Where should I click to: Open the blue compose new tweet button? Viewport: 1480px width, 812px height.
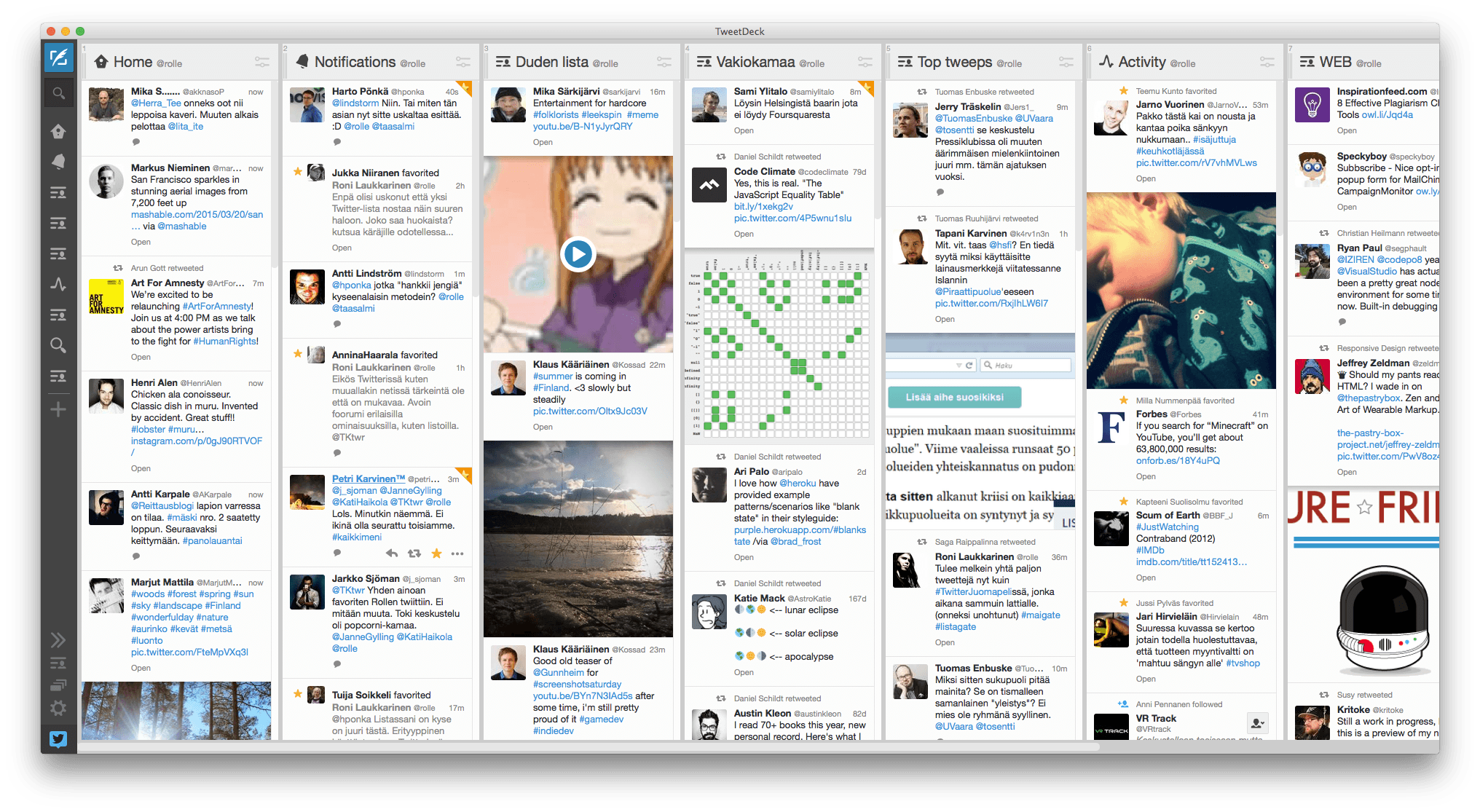[x=59, y=58]
